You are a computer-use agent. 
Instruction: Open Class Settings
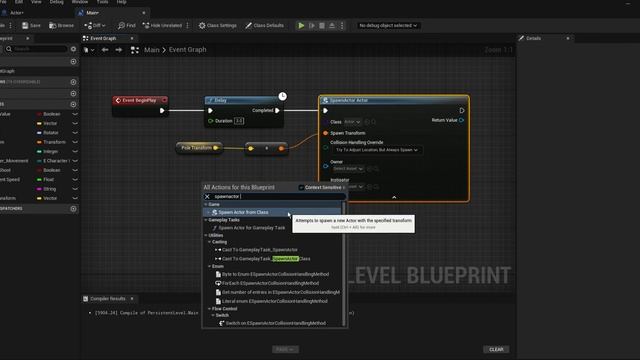click(218, 25)
